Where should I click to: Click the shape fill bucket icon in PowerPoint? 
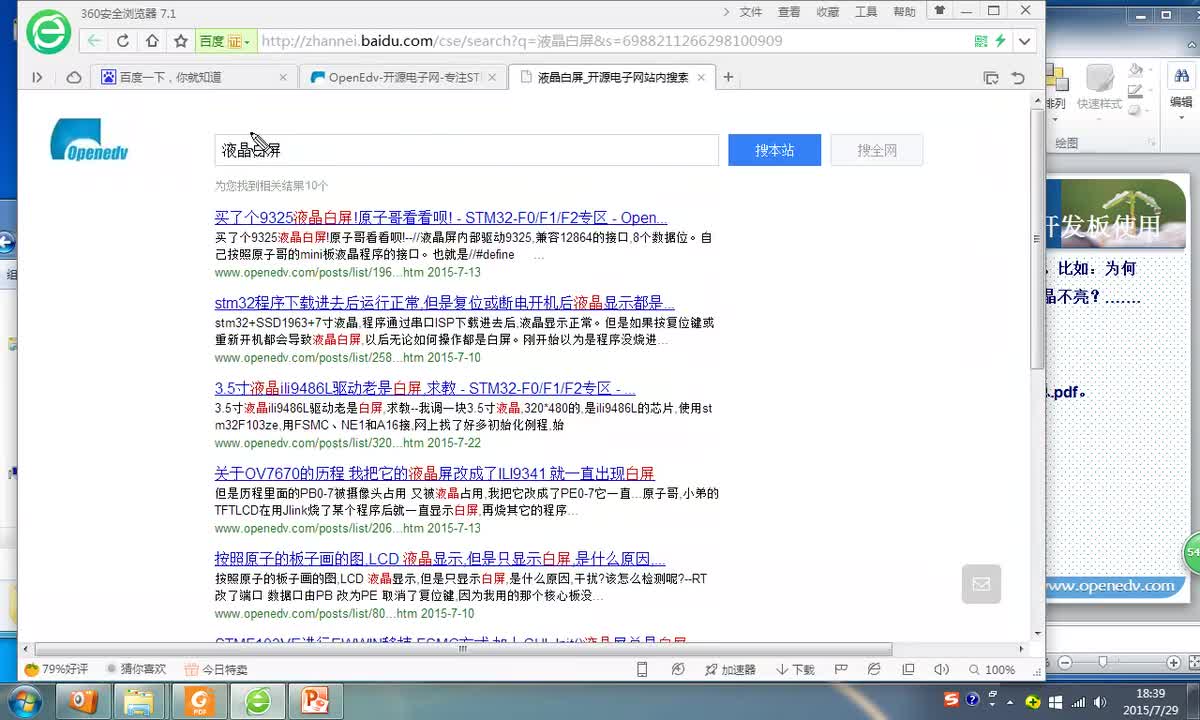pos(1136,70)
